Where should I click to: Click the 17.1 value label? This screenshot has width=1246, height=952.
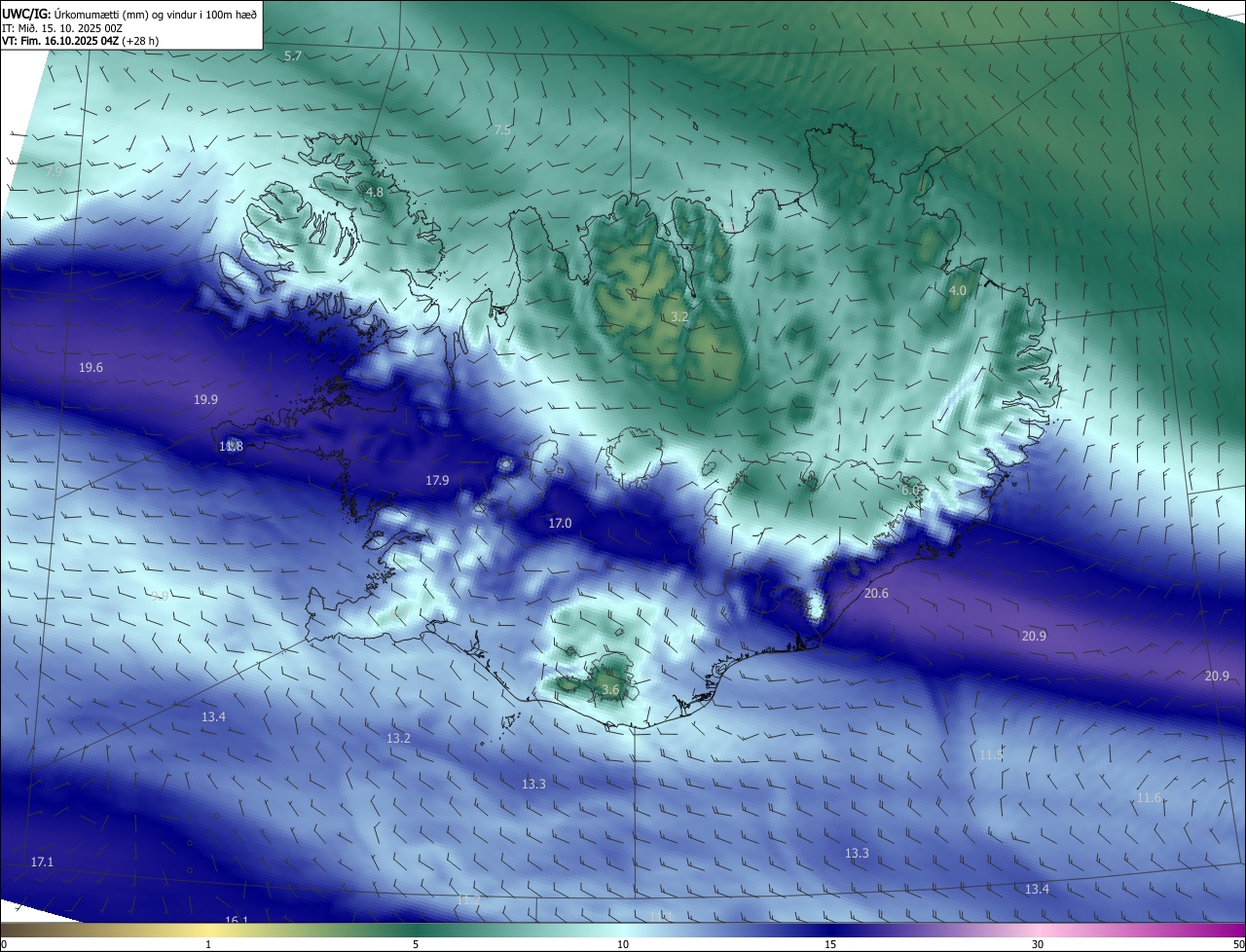tap(42, 862)
